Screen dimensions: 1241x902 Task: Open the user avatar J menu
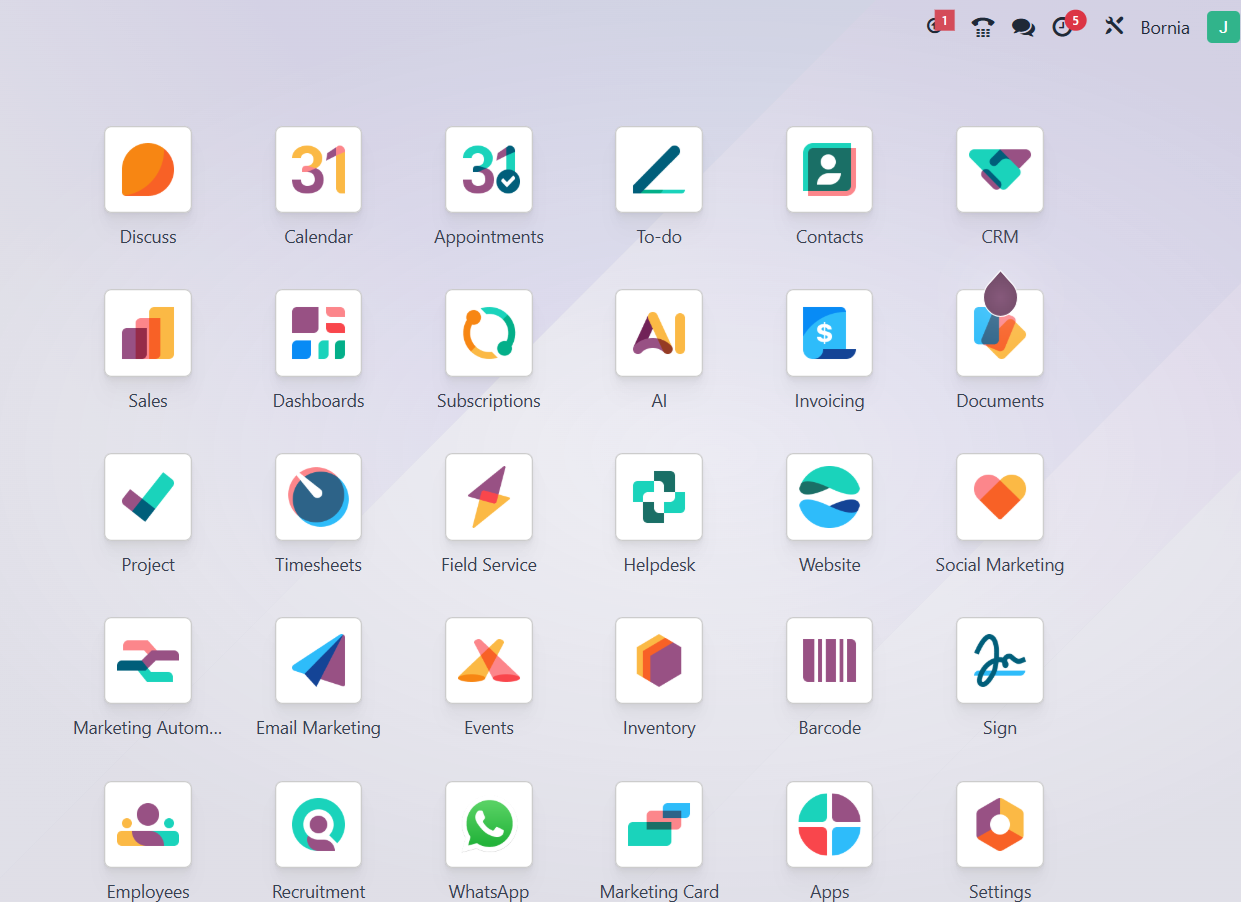pos(1223,27)
